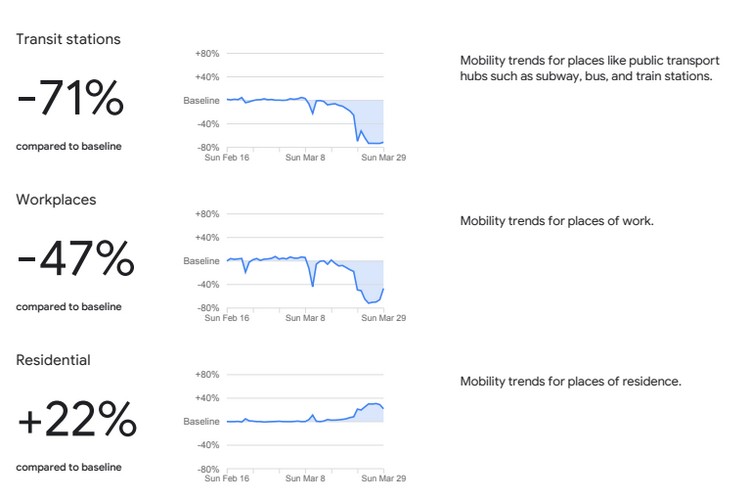
Task: Click the Baseline axis label on Workplaces chart
Action: 202,261
